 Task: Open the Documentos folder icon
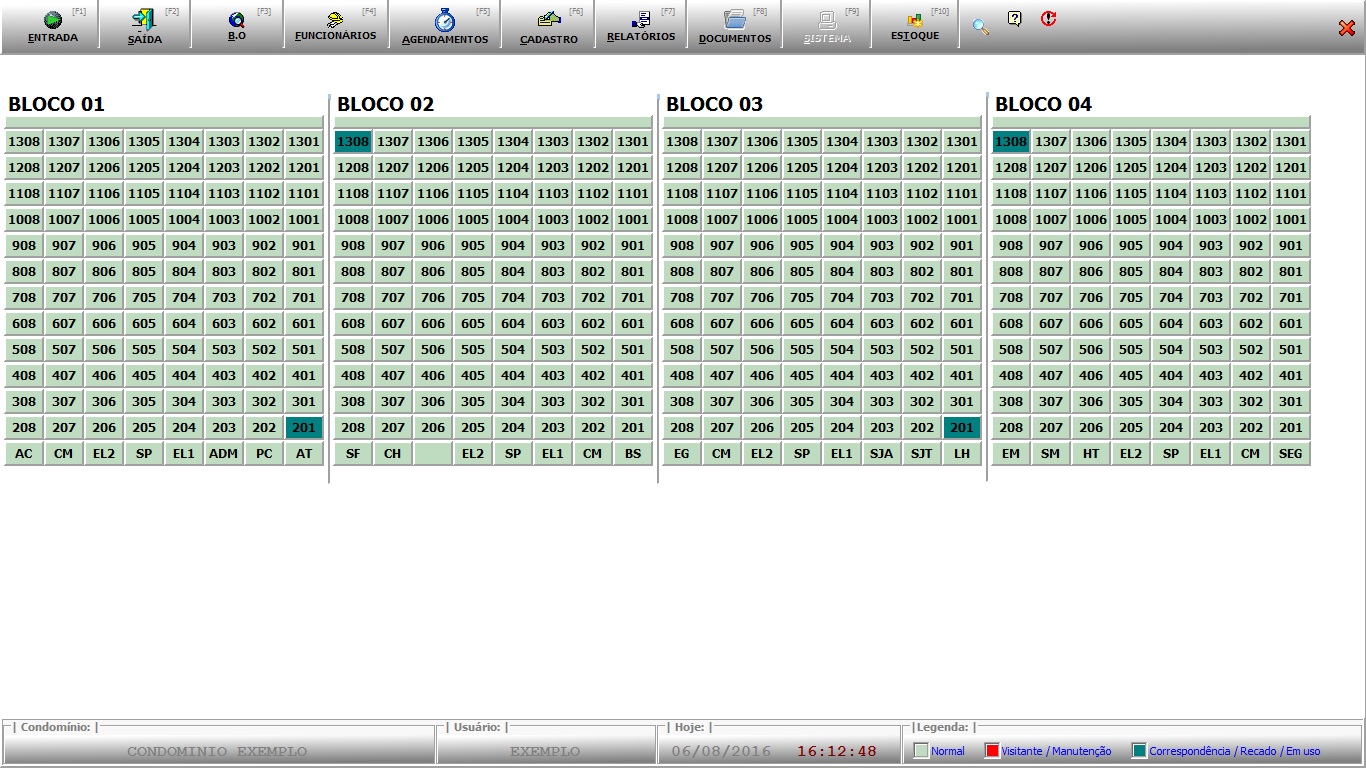[x=735, y=26]
